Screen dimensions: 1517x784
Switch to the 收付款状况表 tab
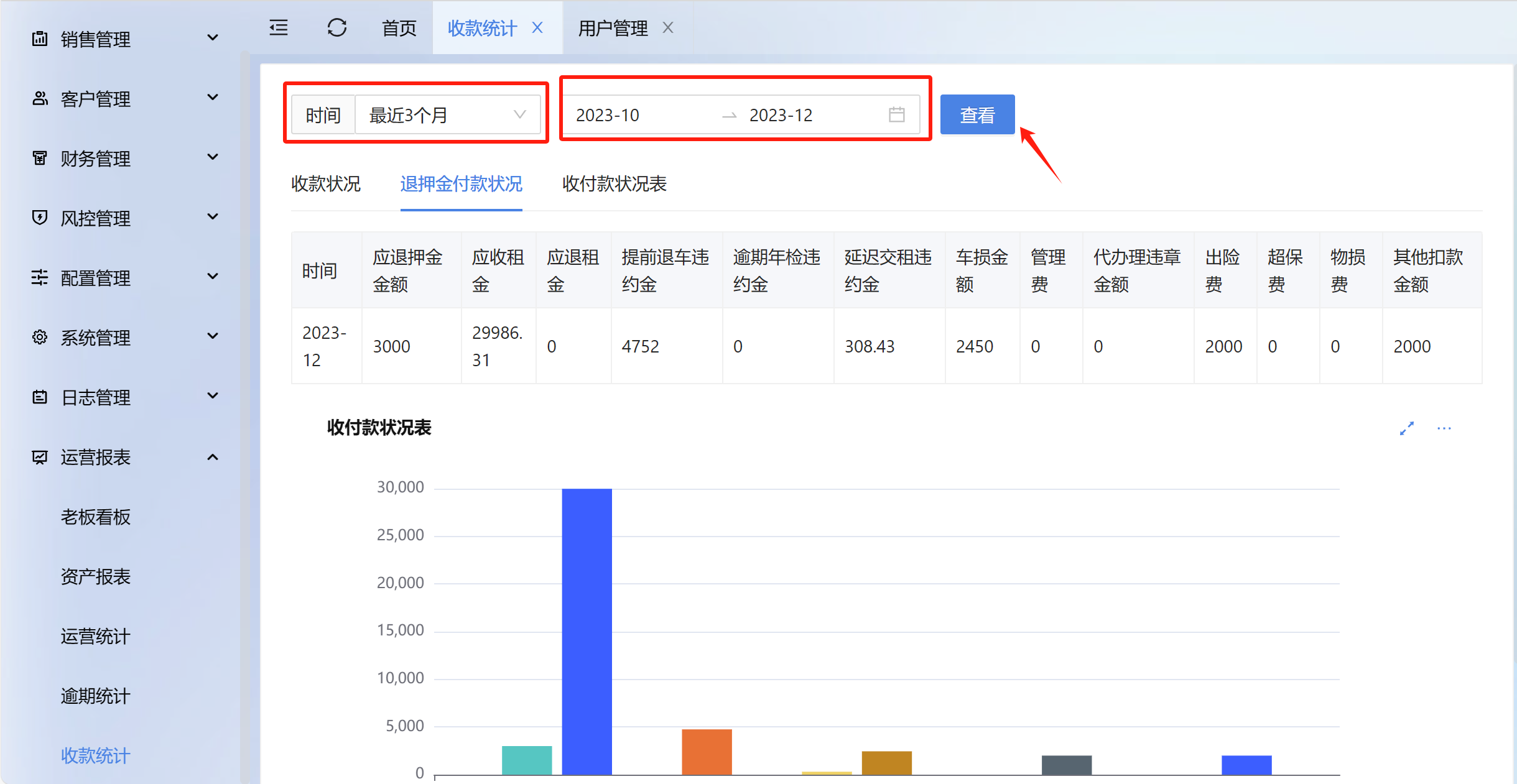614,184
